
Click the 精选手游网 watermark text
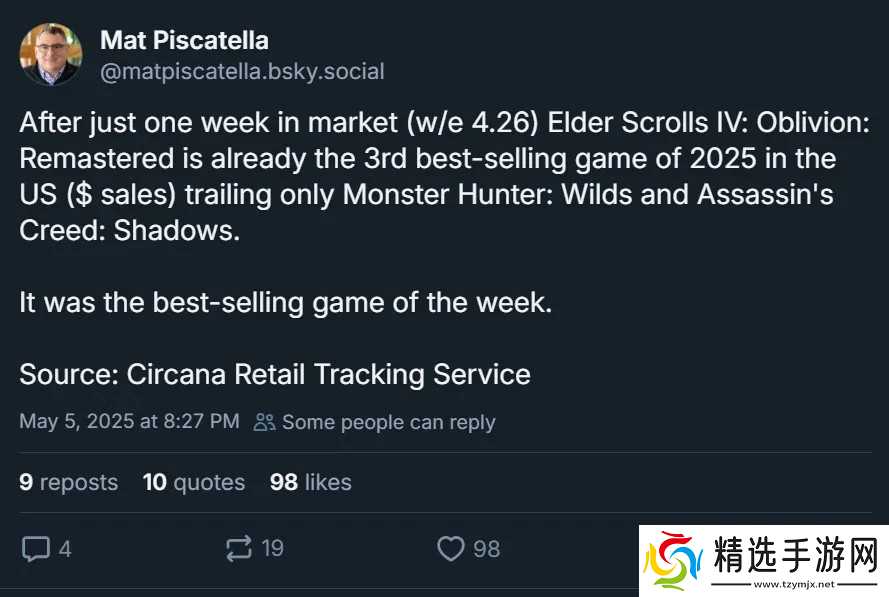pyautogui.click(x=796, y=553)
